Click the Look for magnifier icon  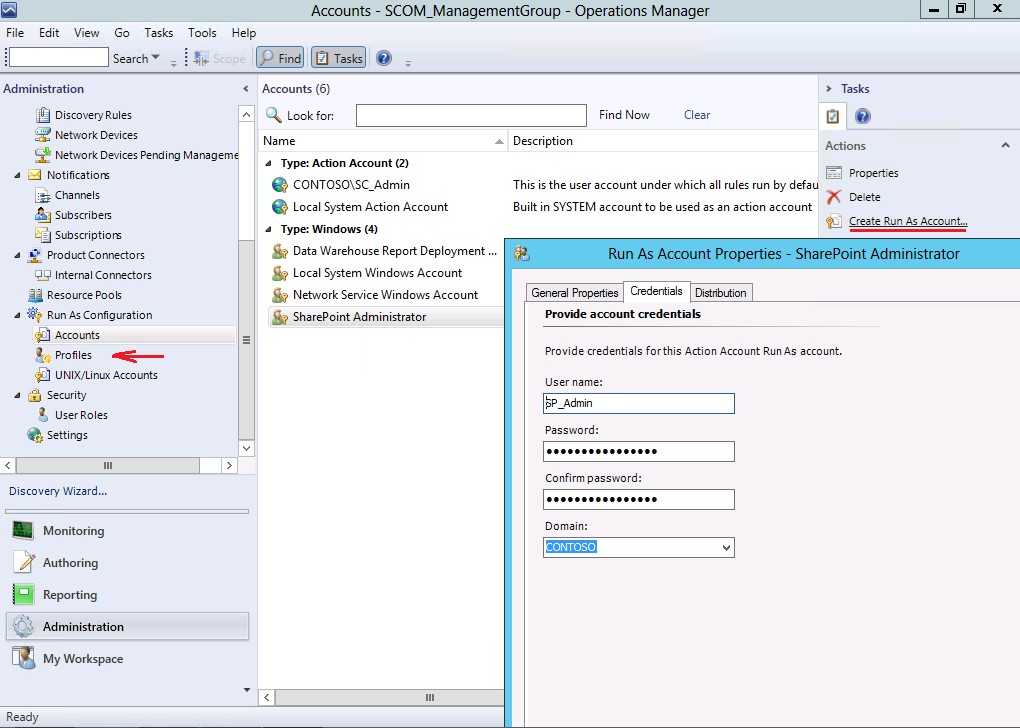[x=274, y=115]
